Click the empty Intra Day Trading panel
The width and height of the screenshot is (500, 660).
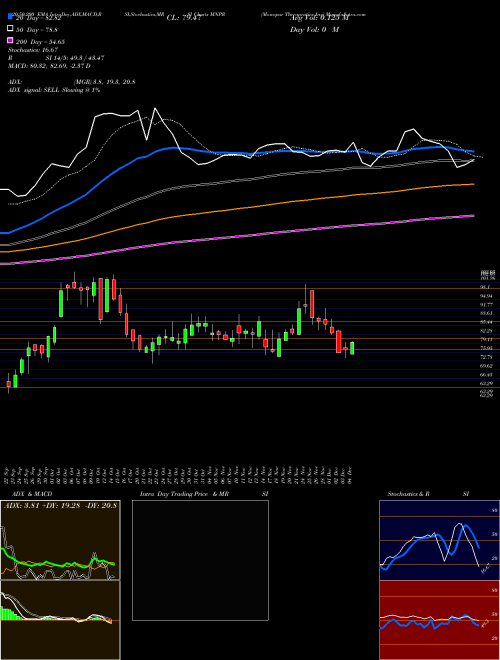[x=200, y=560]
